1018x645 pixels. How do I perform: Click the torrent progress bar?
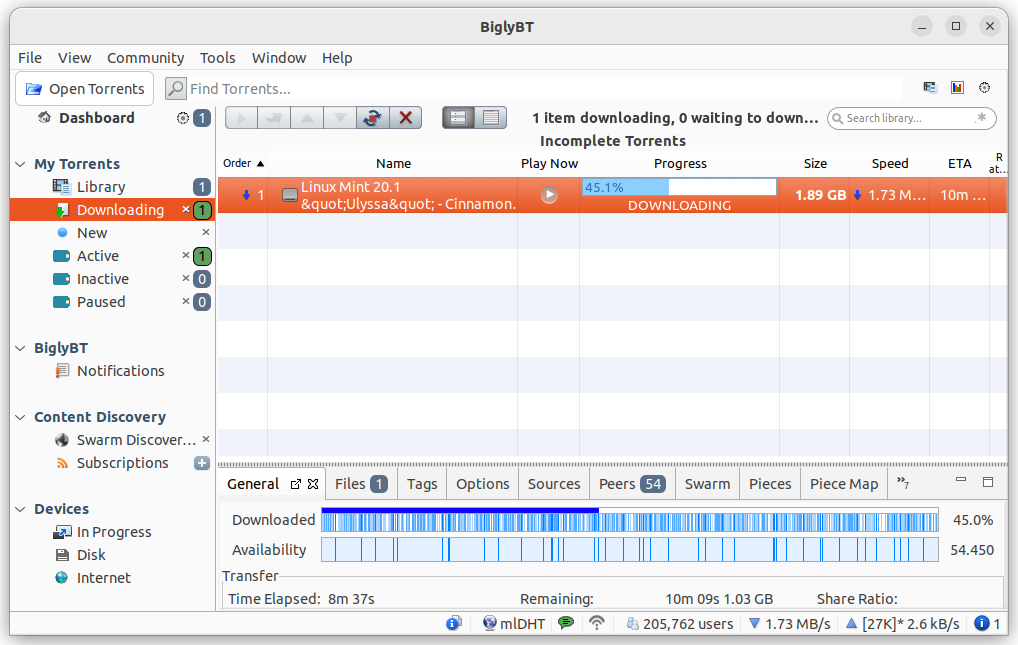[679, 187]
